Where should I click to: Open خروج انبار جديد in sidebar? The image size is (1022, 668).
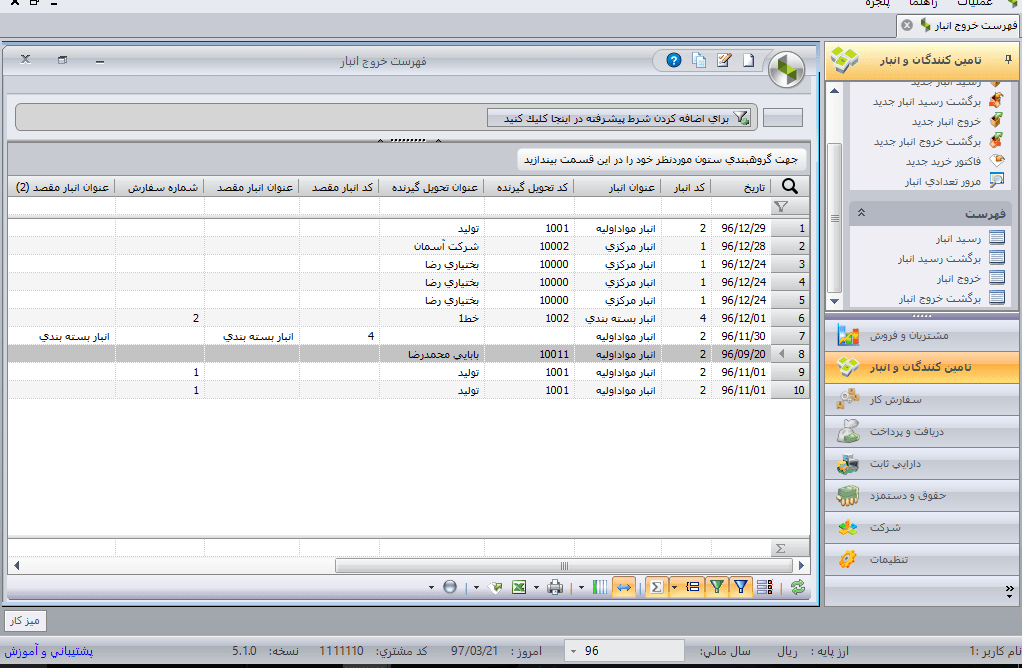coord(946,121)
